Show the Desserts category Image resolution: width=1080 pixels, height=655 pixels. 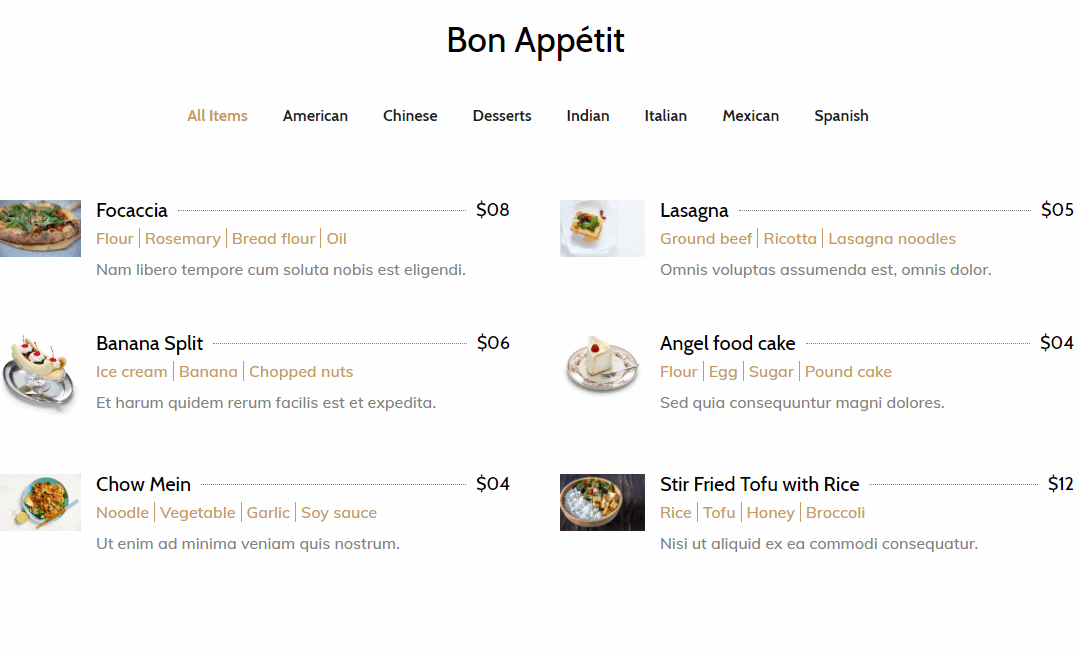click(x=501, y=116)
